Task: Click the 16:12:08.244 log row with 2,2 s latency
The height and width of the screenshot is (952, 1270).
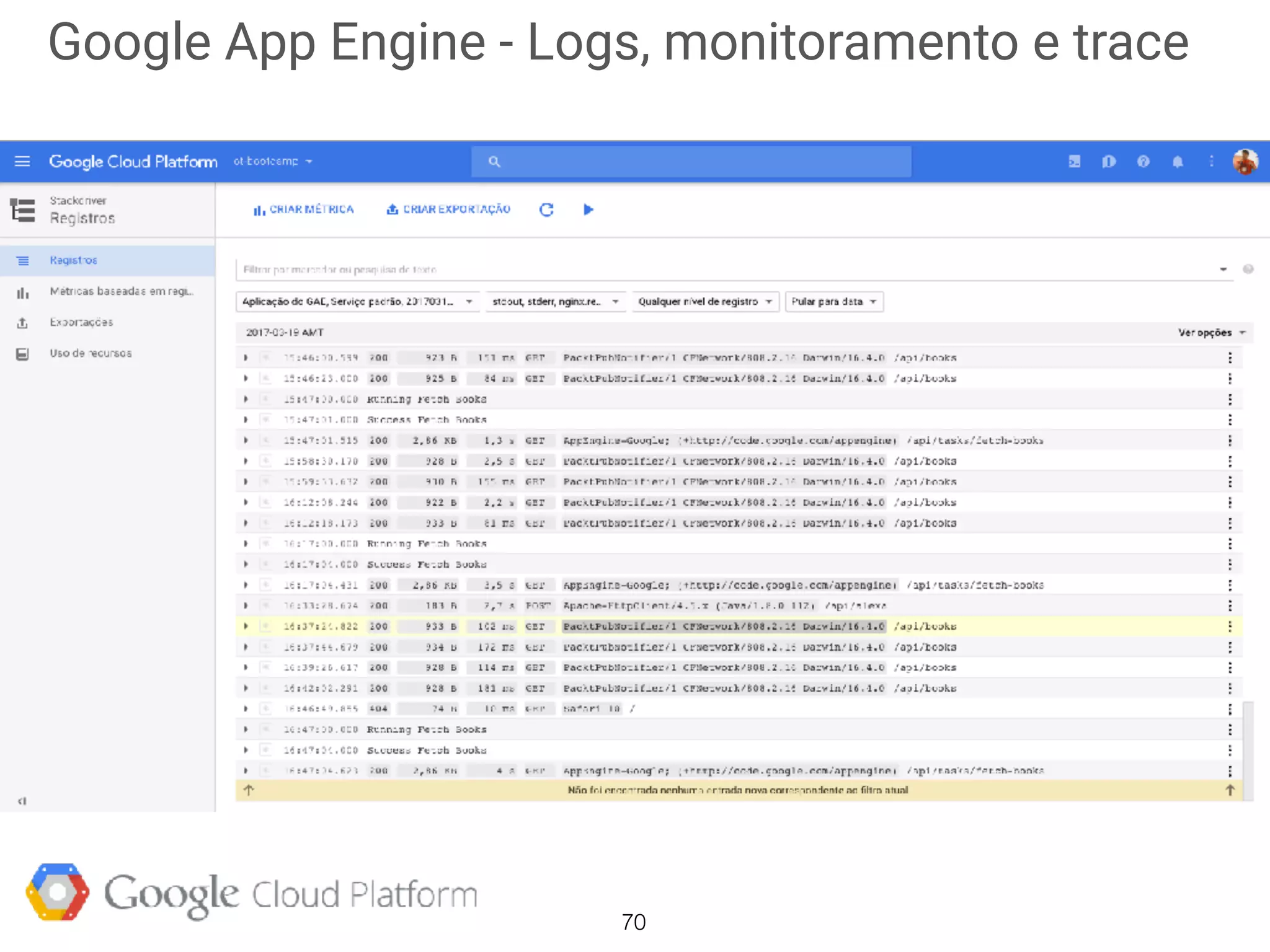Action: [739, 503]
